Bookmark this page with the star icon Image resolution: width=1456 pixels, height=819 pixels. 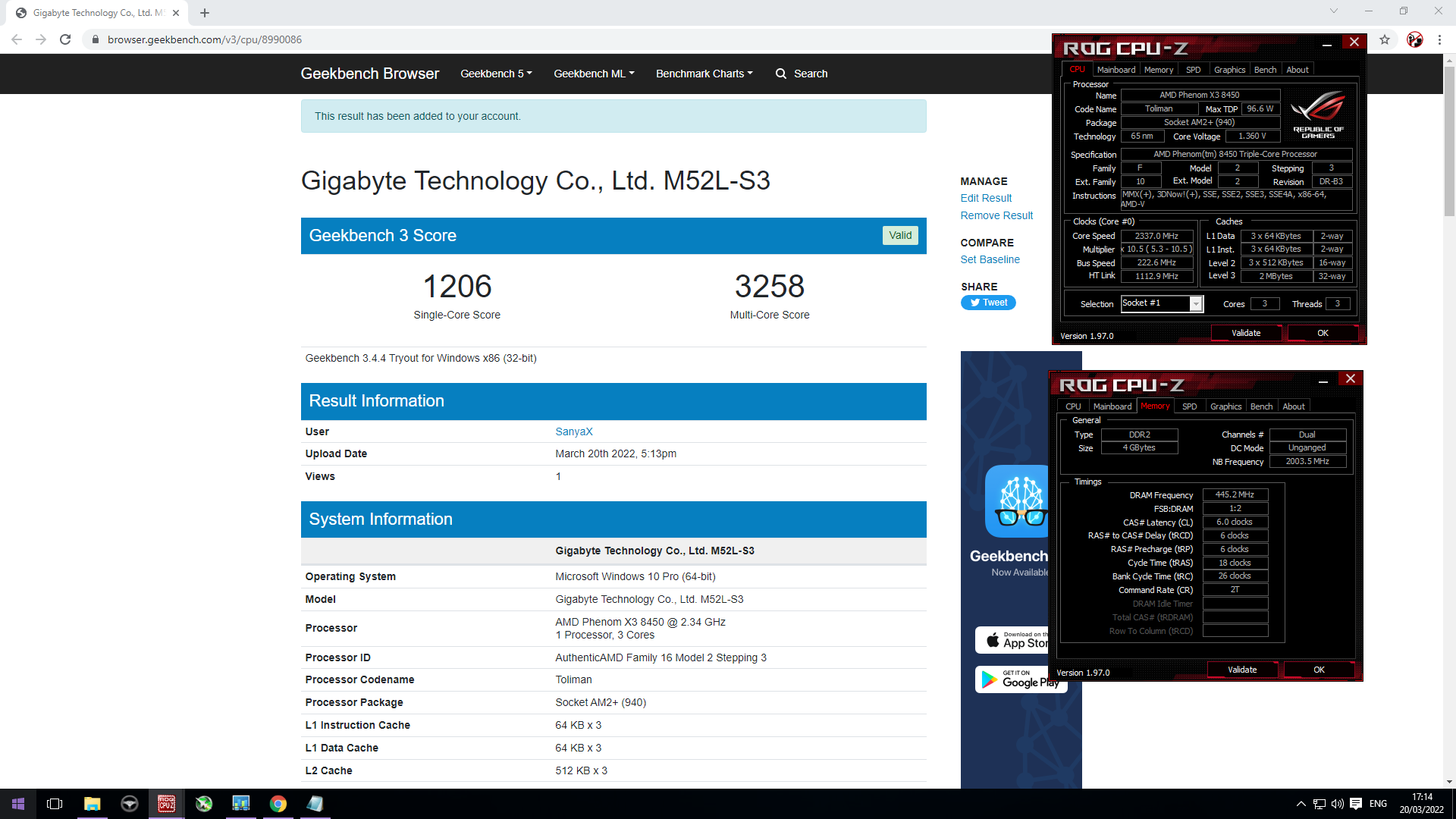[x=1385, y=39]
